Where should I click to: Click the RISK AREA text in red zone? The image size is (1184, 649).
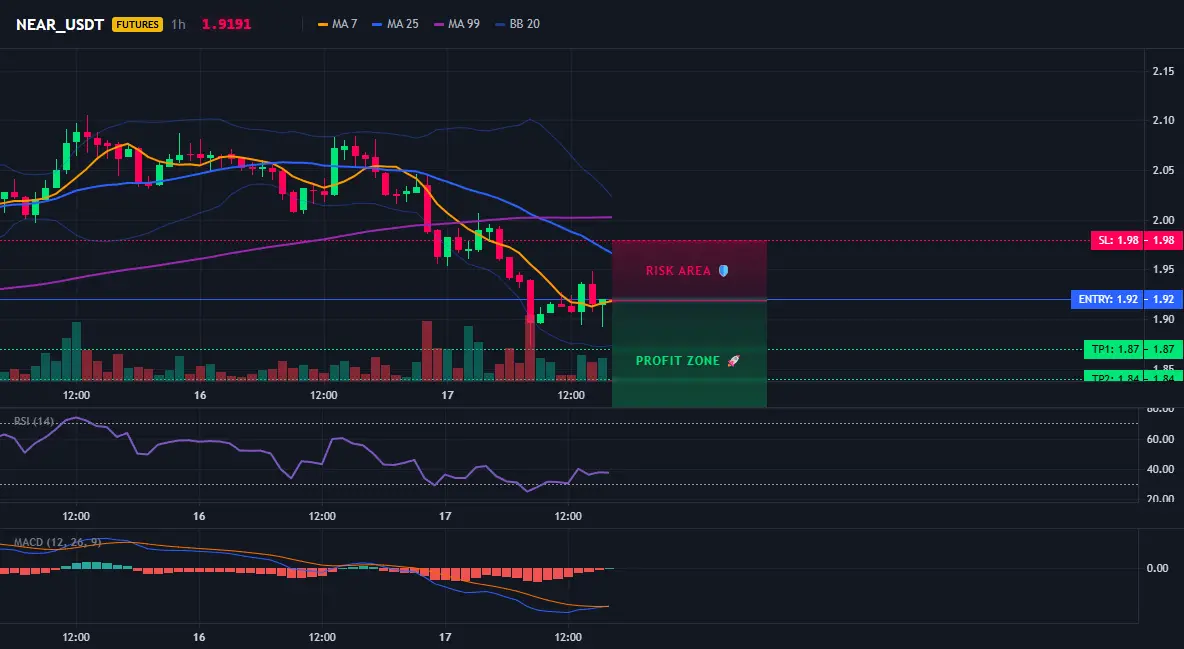pyautogui.click(x=678, y=270)
